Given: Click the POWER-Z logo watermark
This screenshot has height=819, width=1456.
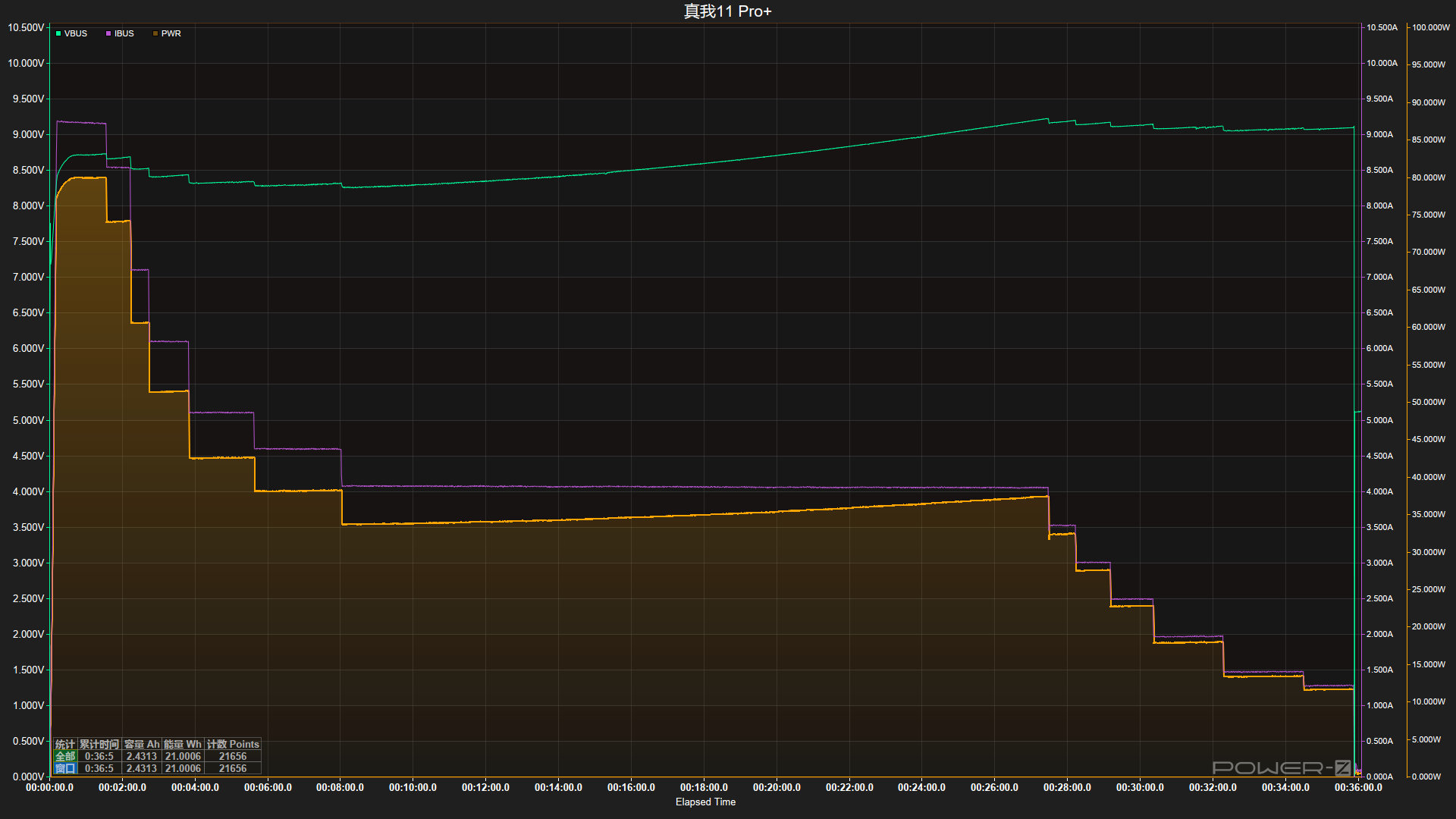Looking at the screenshot, I should coord(1281,767).
